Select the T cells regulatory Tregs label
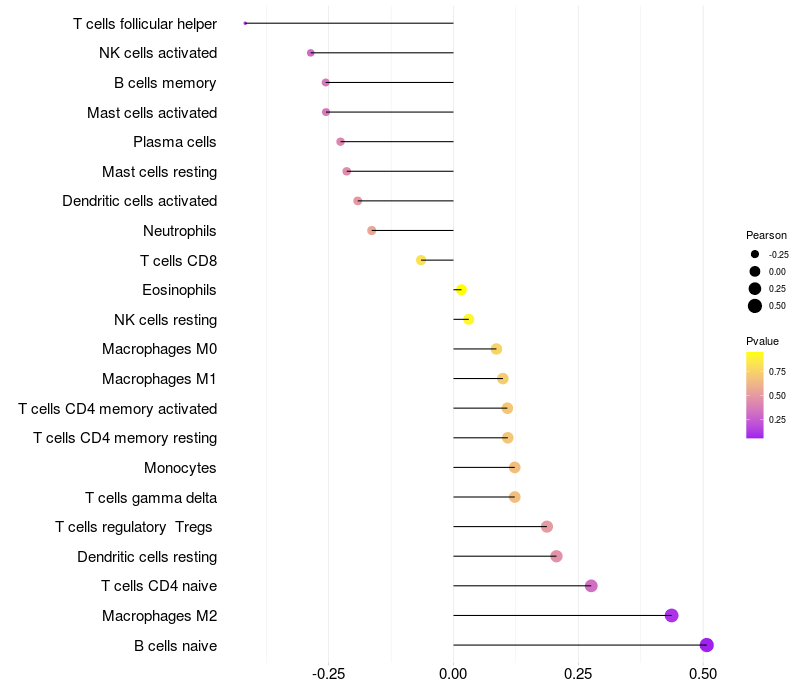 (136, 527)
